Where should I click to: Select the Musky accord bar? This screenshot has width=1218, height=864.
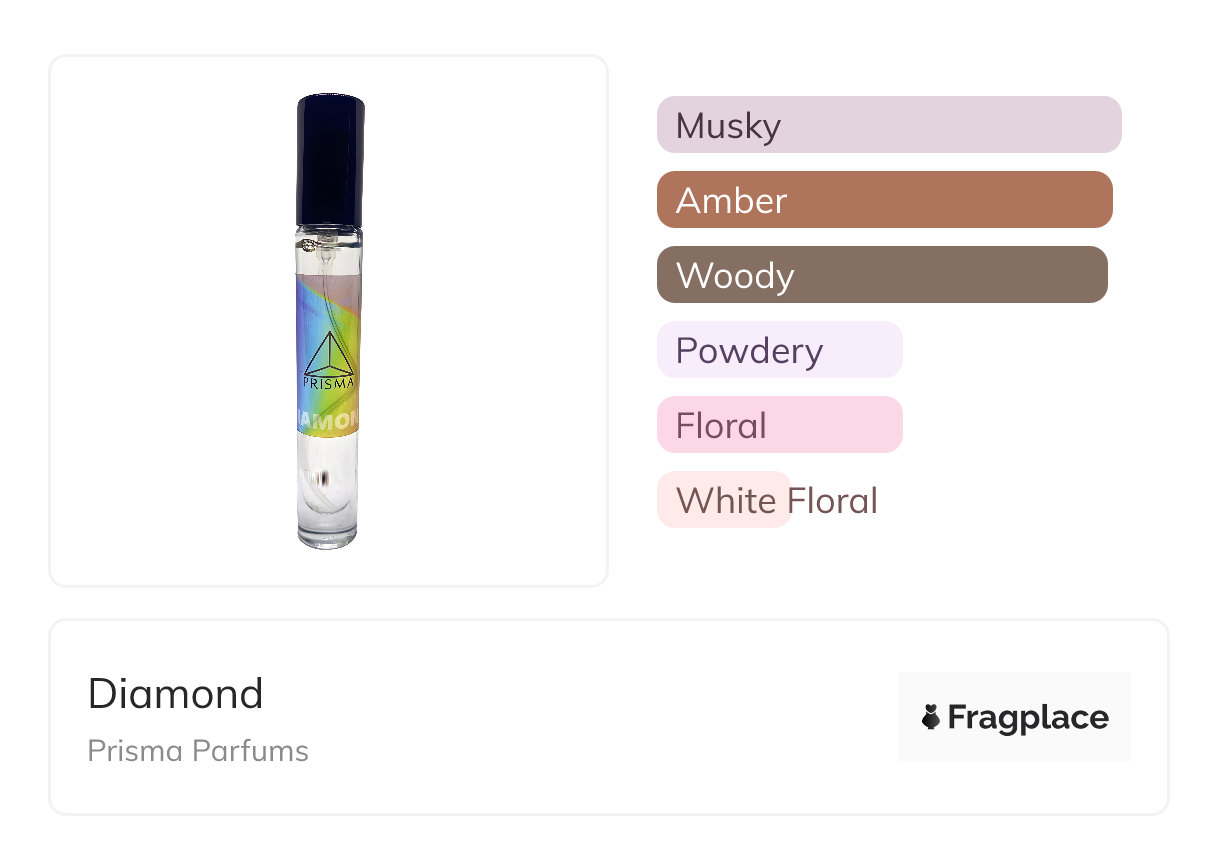click(889, 125)
